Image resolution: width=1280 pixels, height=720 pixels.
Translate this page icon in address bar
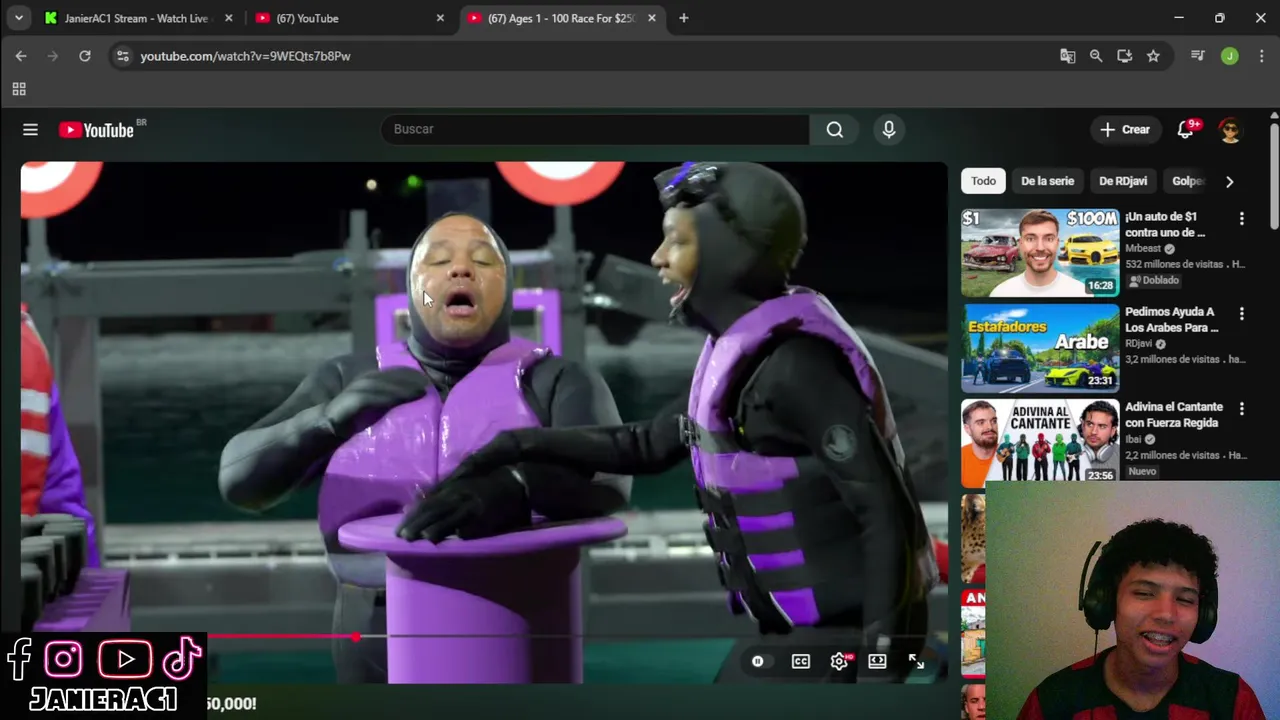(x=1068, y=56)
